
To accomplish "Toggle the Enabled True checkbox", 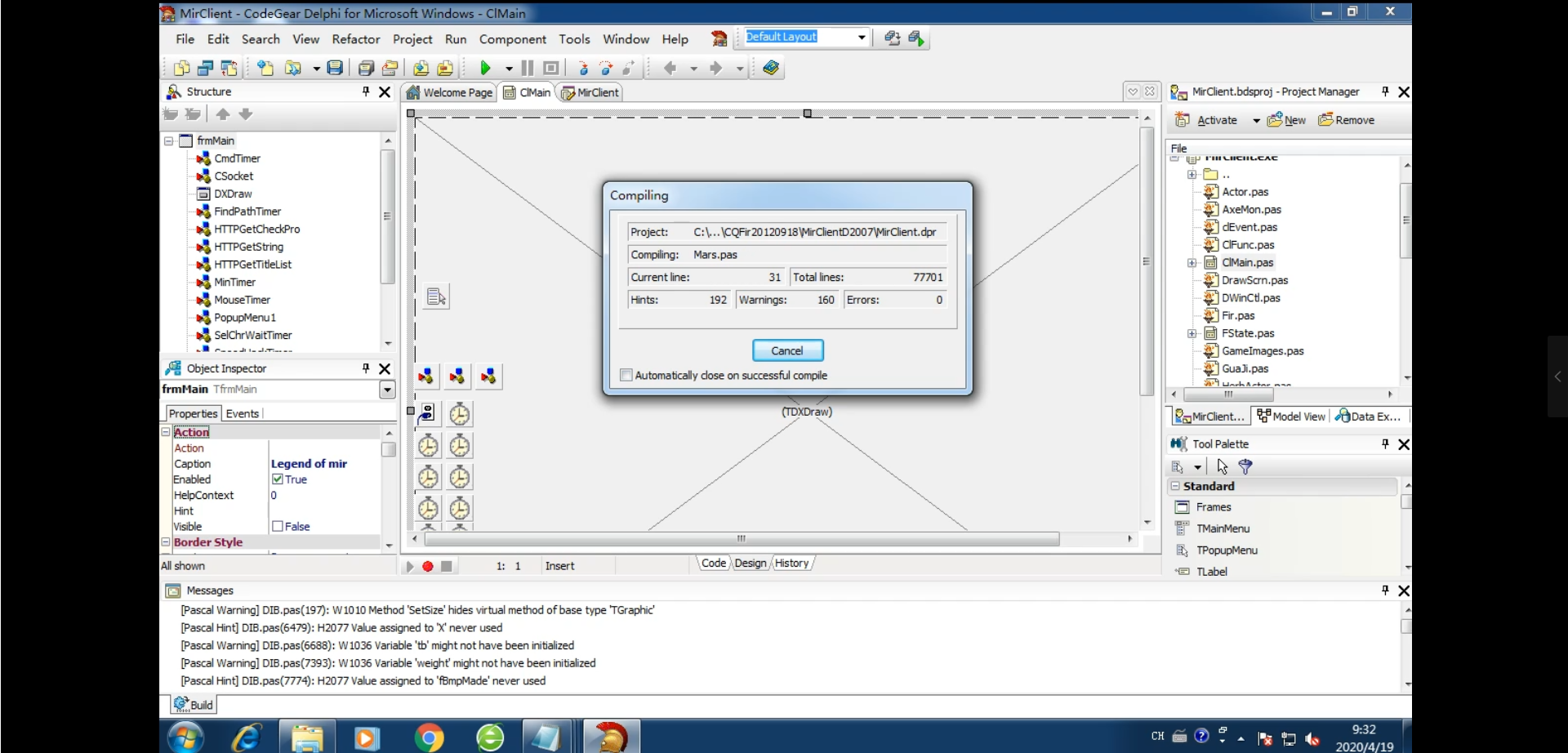I will 278,479.
